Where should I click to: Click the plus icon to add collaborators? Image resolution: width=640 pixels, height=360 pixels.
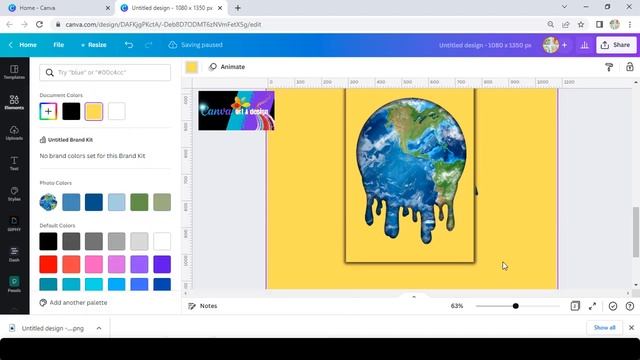(x=564, y=45)
